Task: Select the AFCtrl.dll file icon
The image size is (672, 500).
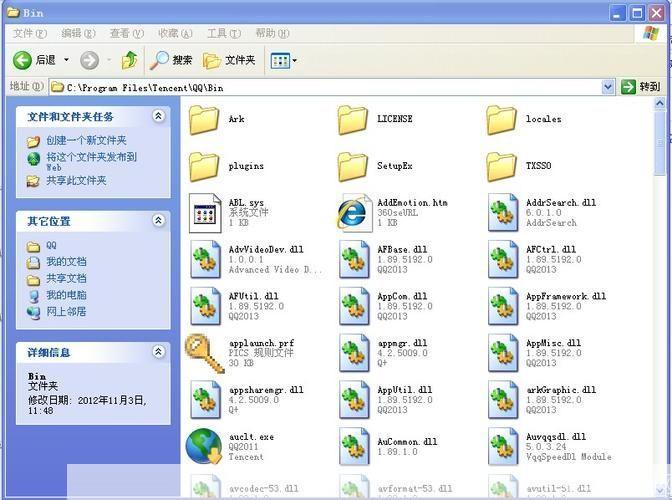Action: (x=502, y=259)
